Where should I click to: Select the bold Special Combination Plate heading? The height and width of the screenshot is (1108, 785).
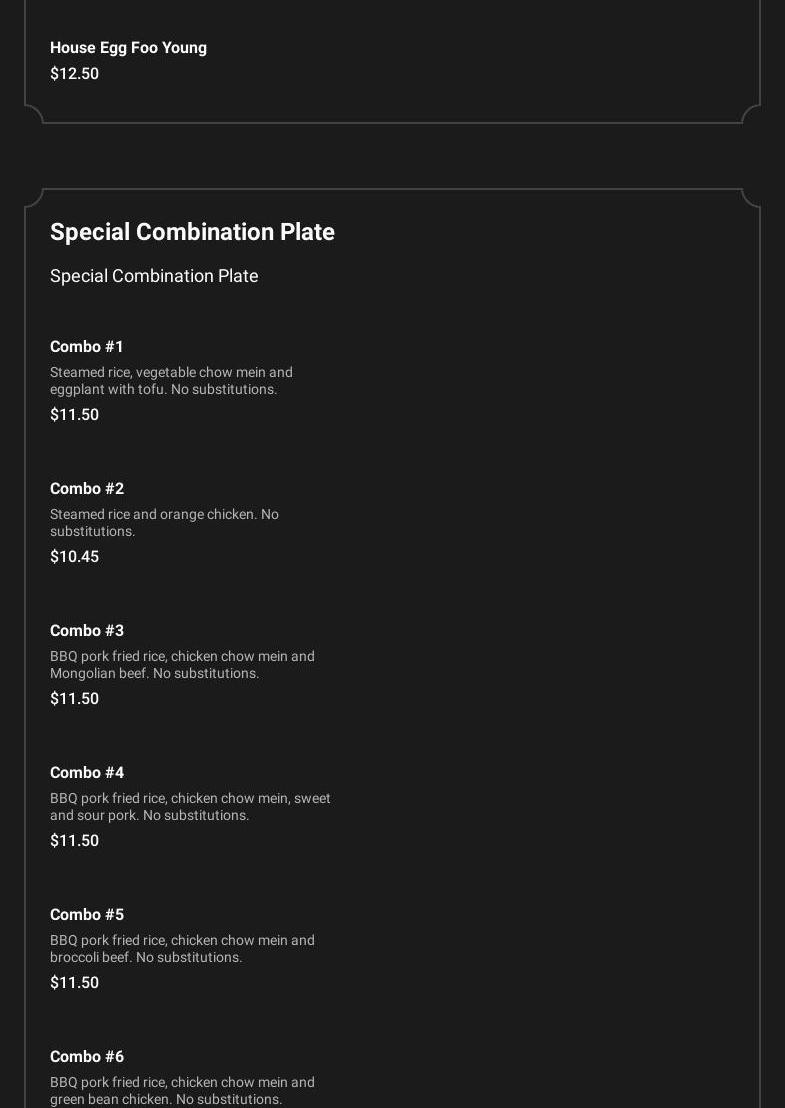point(192,232)
